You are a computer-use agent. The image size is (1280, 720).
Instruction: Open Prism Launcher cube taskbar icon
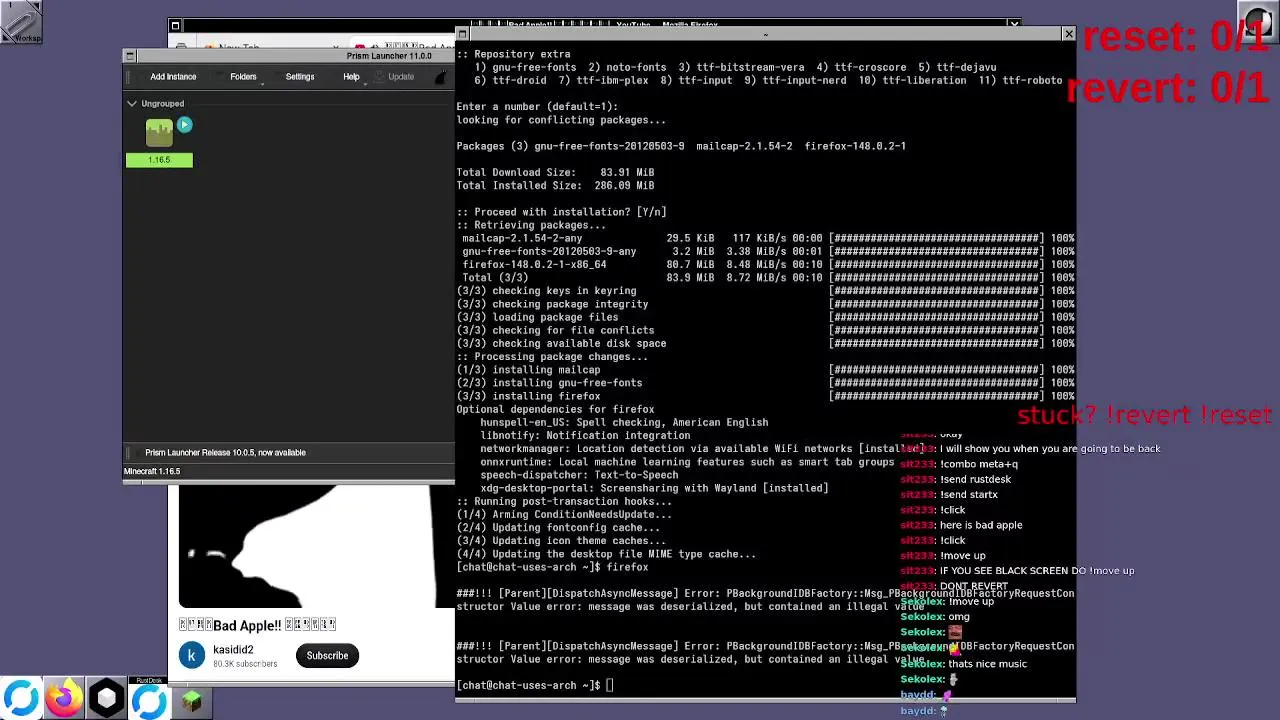[x=107, y=699]
